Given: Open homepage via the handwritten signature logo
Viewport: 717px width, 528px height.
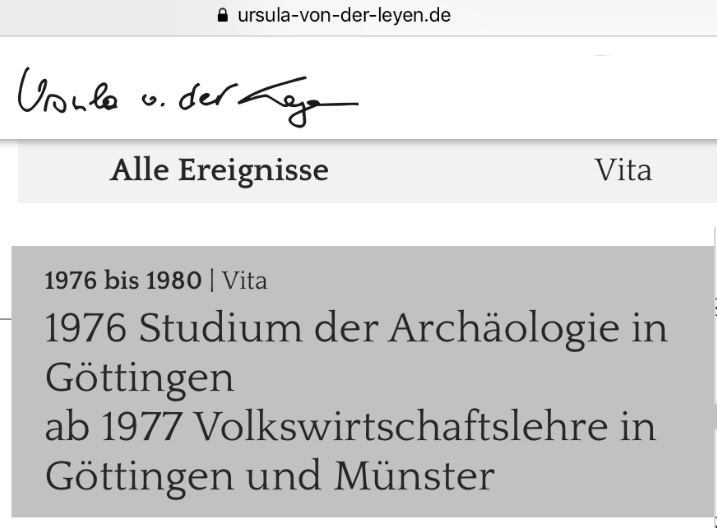Looking at the screenshot, I should (188, 97).
